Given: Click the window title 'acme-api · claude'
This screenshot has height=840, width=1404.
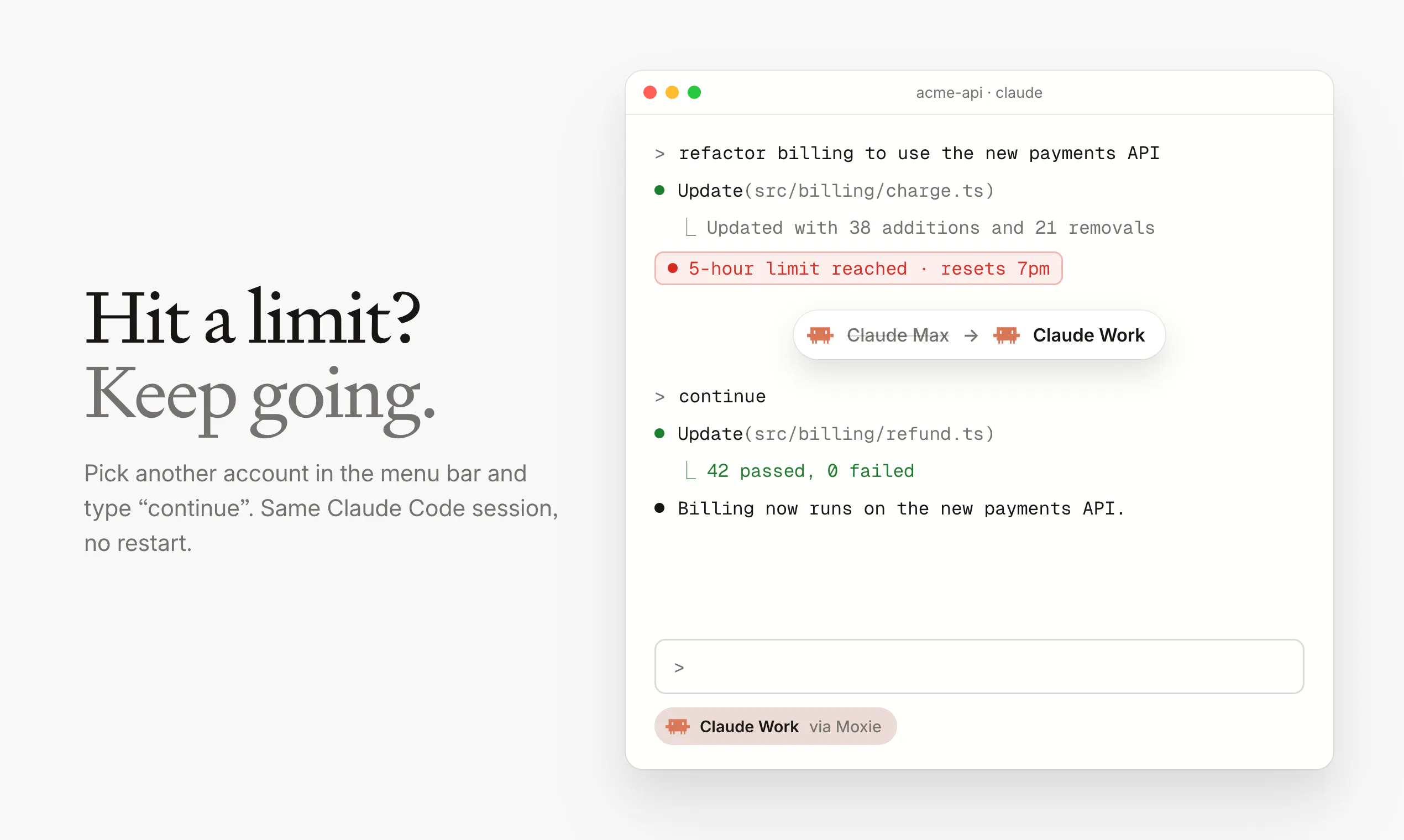Looking at the screenshot, I should (979, 92).
